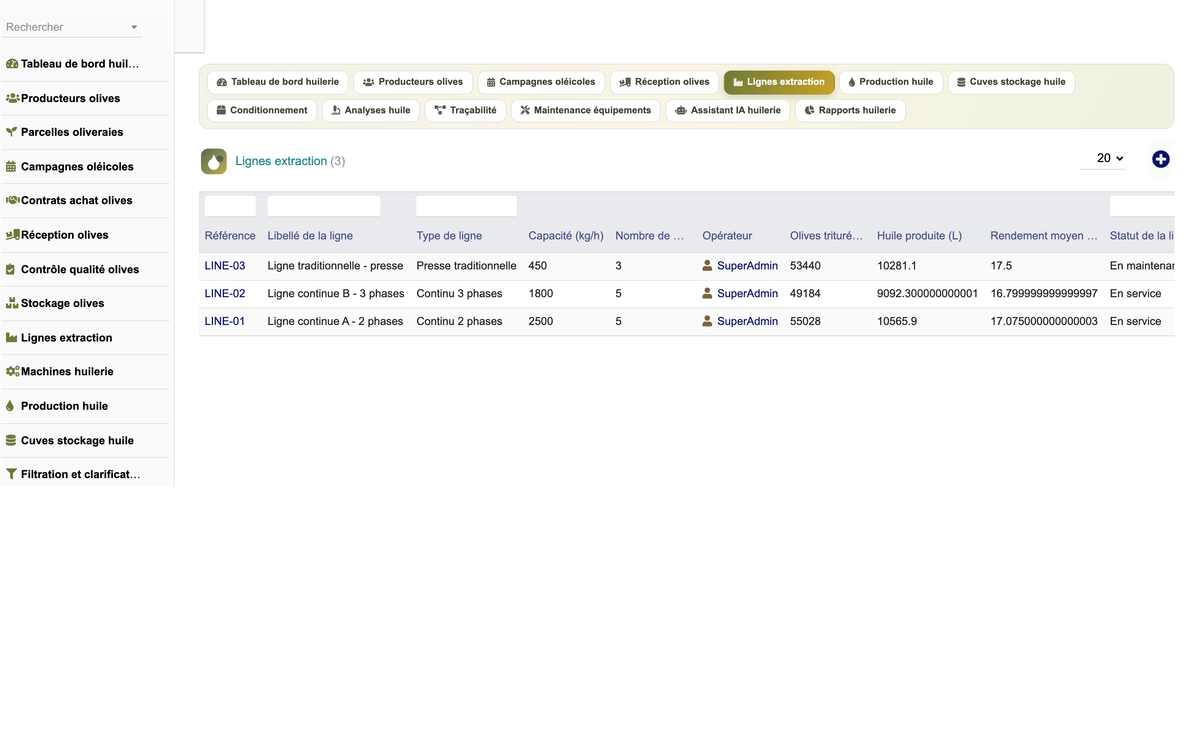The width and height of the screenshot is (1200, 743).
Task: Click the Statut de la ligne filter field
Action: click(1142, 206)
